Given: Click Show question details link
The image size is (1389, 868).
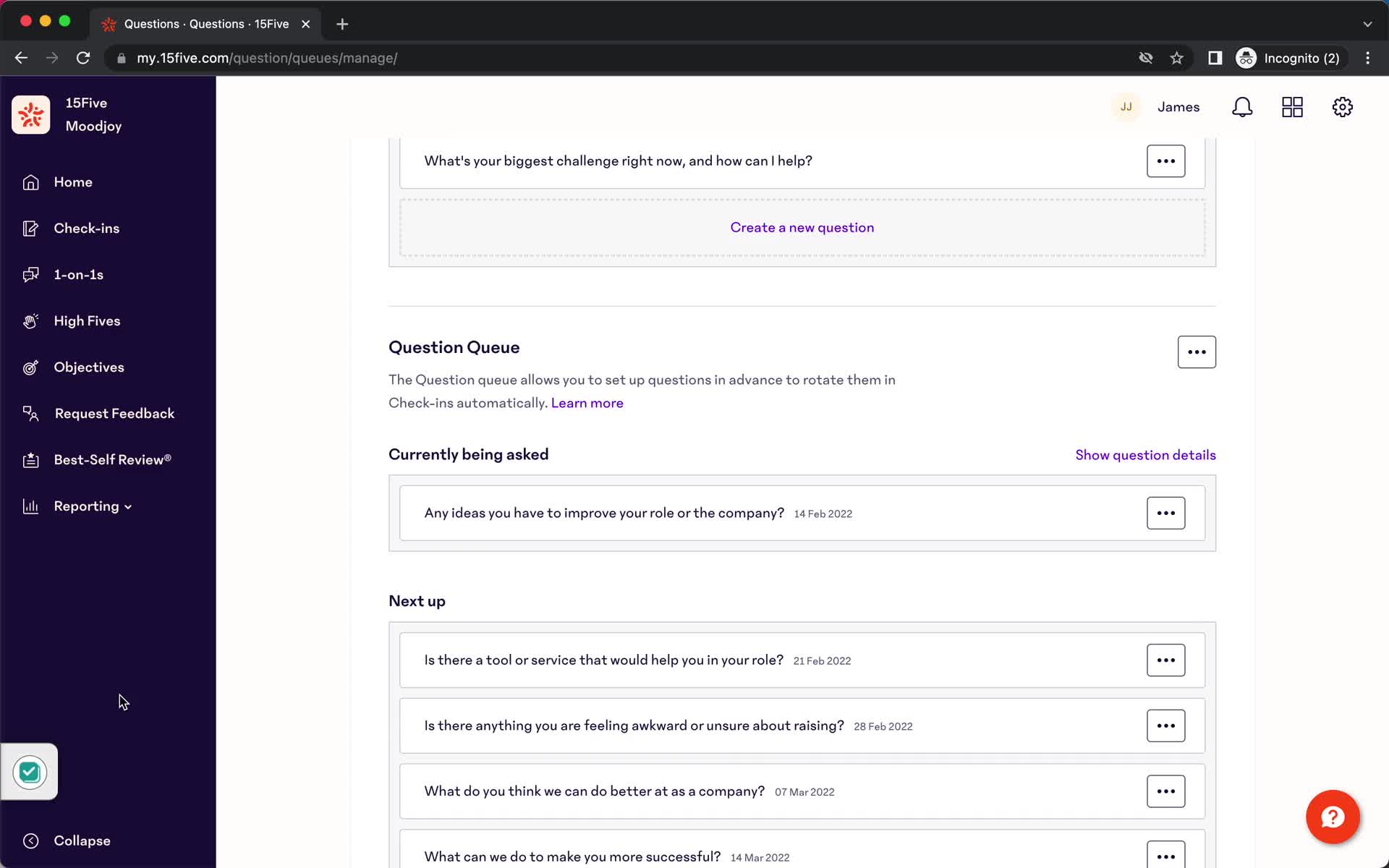Looking at the screenshot, I should pos(1145,455).
